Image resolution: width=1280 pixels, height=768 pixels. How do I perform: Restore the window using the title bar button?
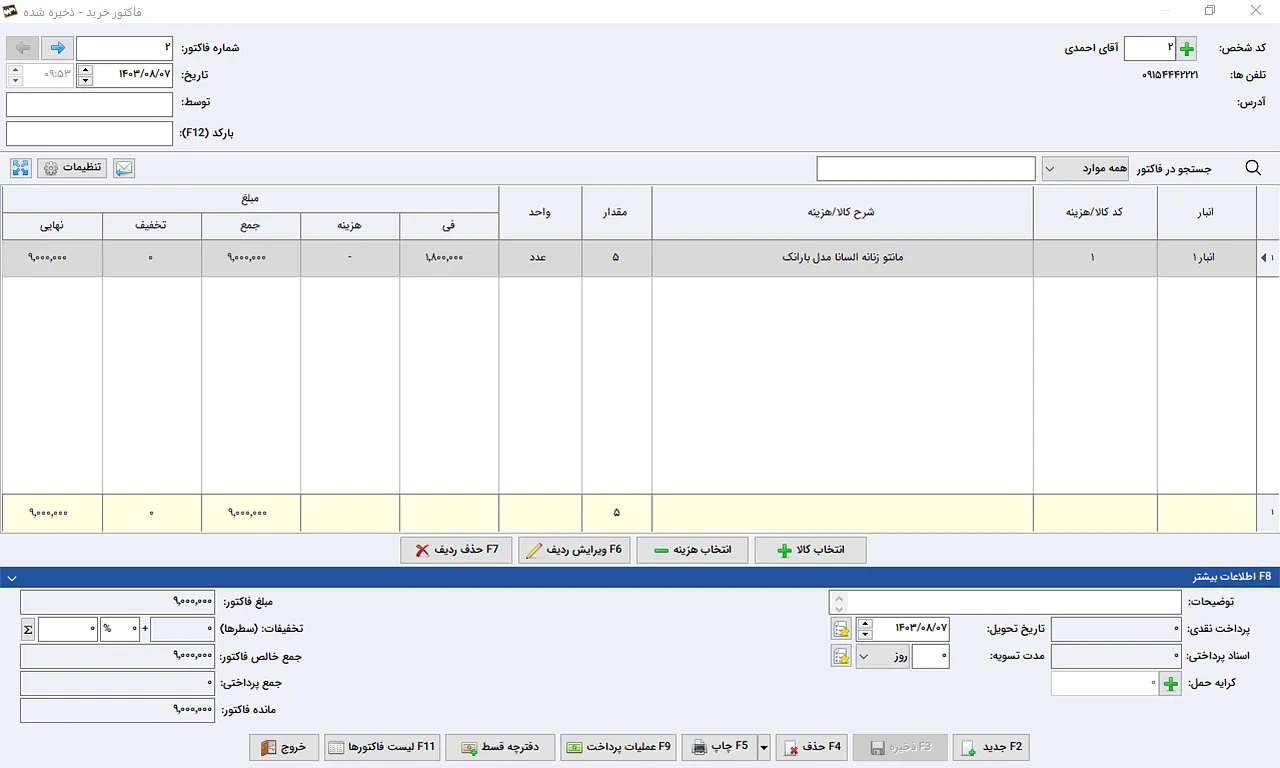click(1210, 11)
